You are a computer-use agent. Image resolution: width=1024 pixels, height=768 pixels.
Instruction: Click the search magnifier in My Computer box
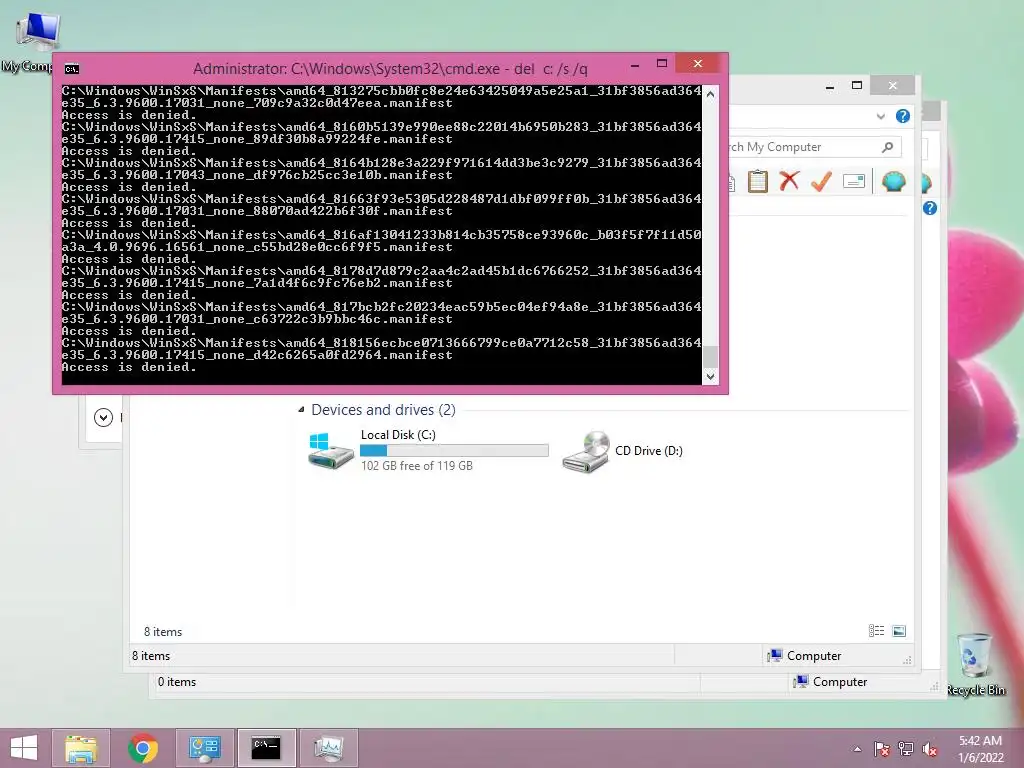[888, 147]
